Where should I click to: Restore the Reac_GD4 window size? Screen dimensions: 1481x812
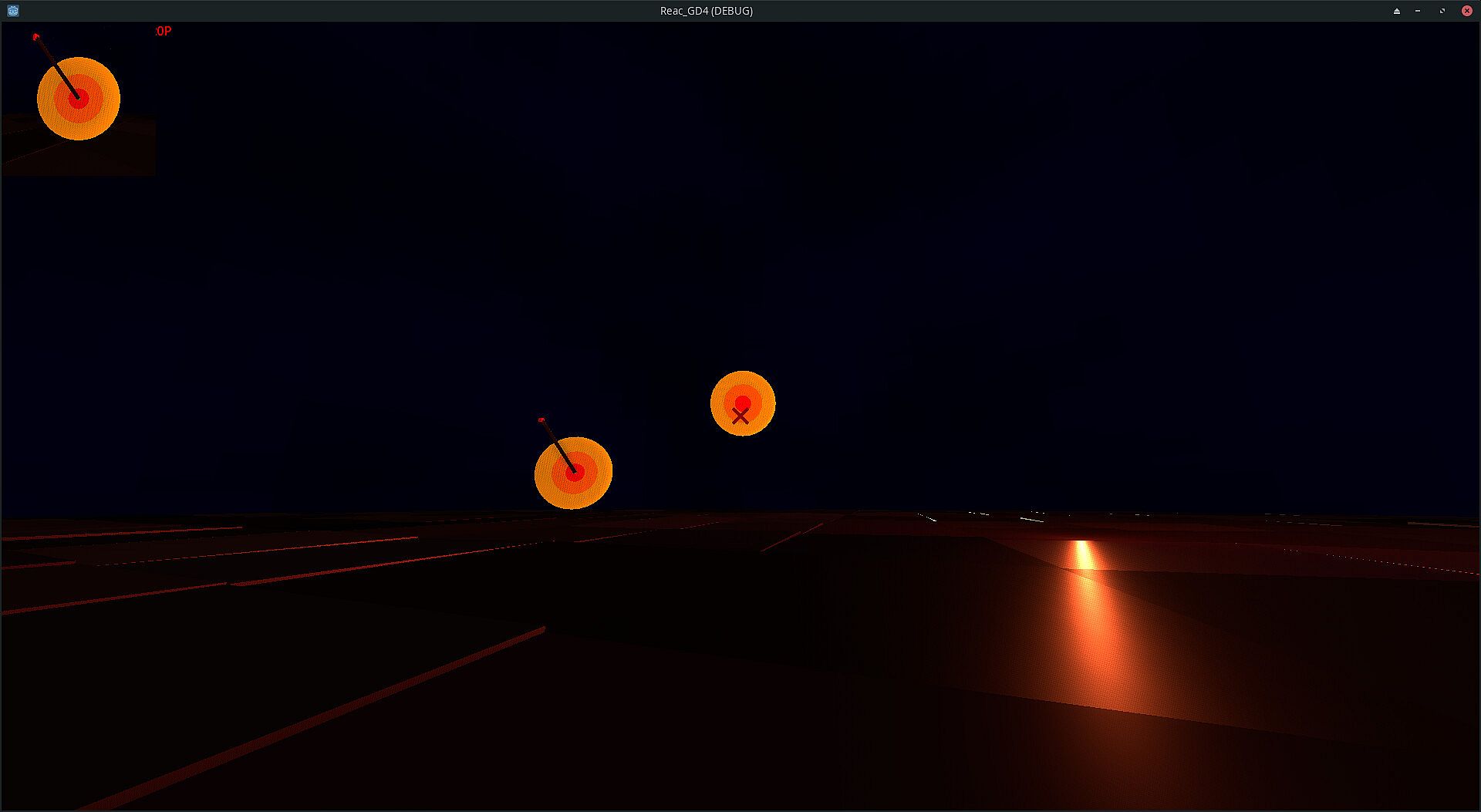click(x=1442, y=11)
